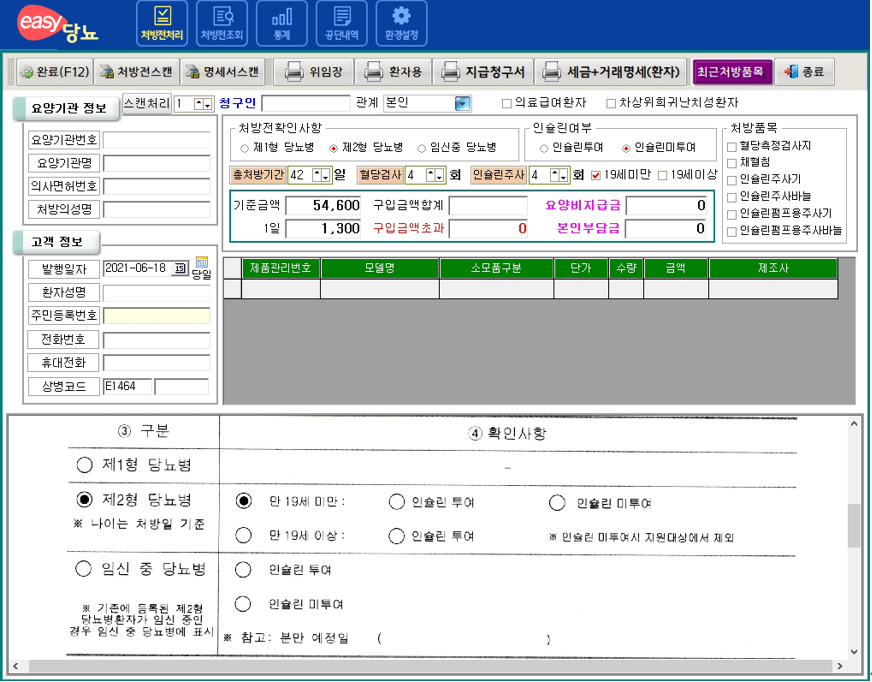872x682 pixels.
Task: Click the 청구인 input field
Action: (x=306, y=103)
